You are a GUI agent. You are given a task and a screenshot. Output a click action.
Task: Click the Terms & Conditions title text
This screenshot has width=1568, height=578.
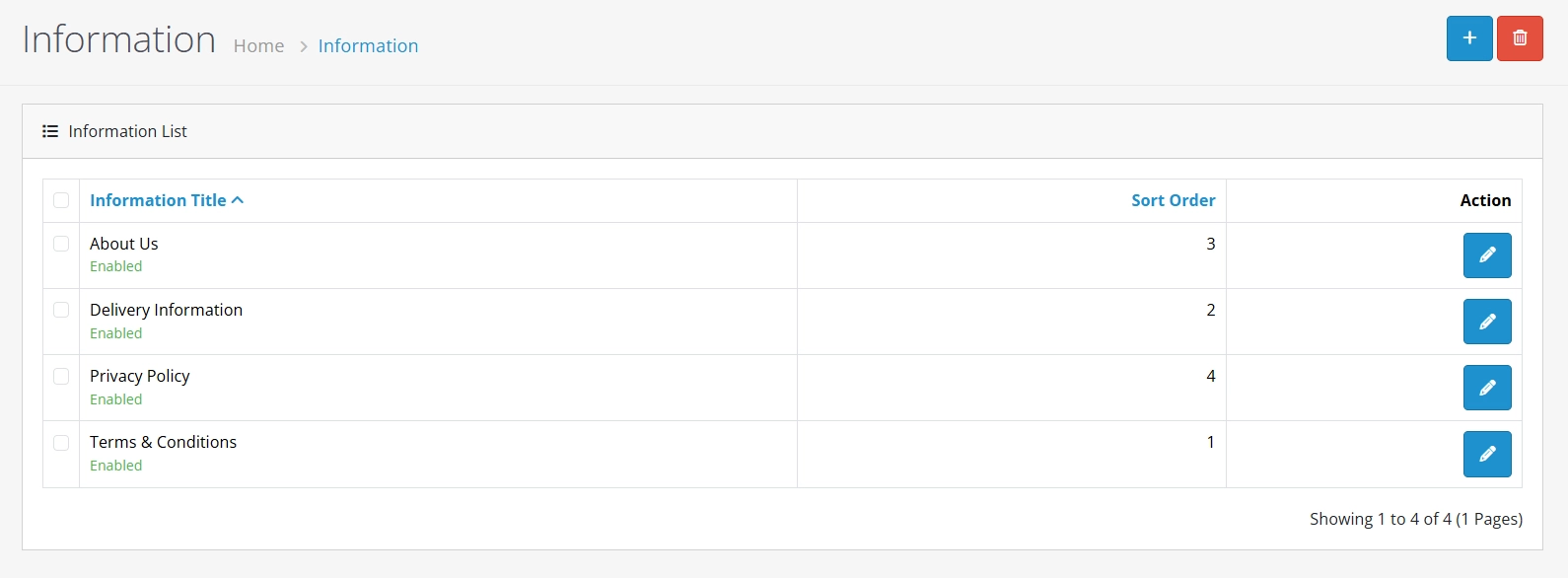tap(163, 442)
